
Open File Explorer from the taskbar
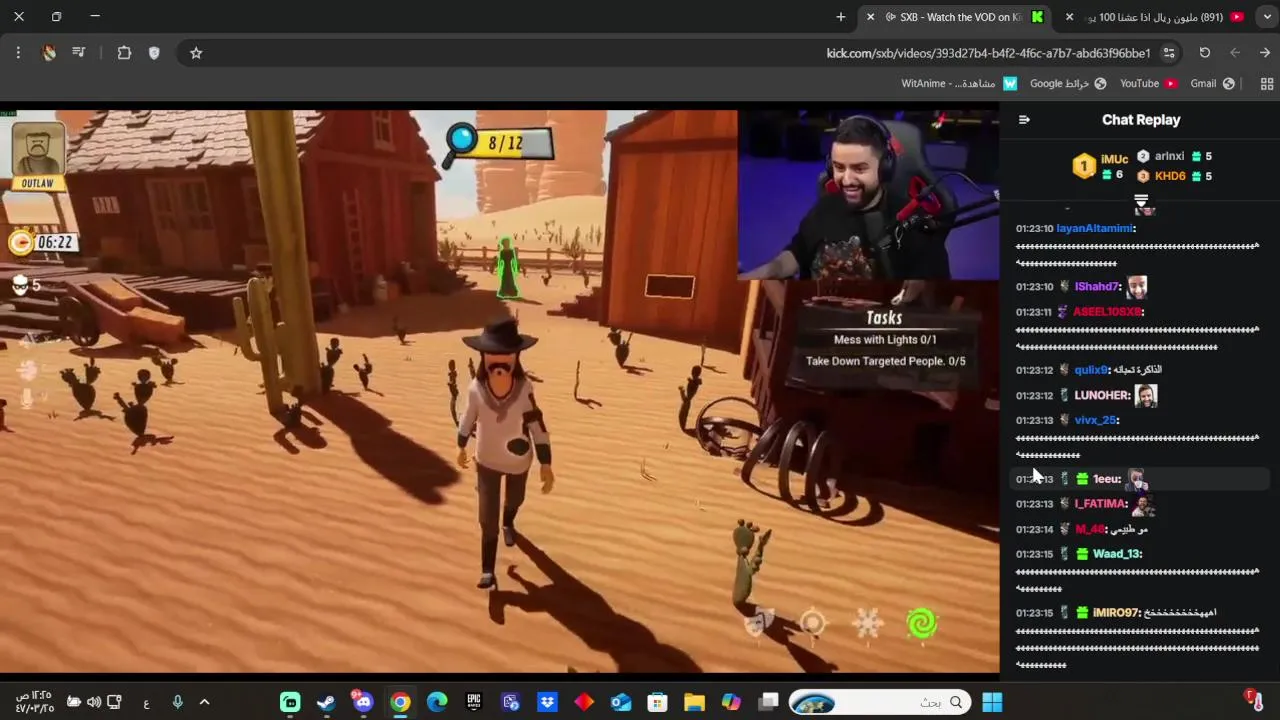tap(694, 703)
